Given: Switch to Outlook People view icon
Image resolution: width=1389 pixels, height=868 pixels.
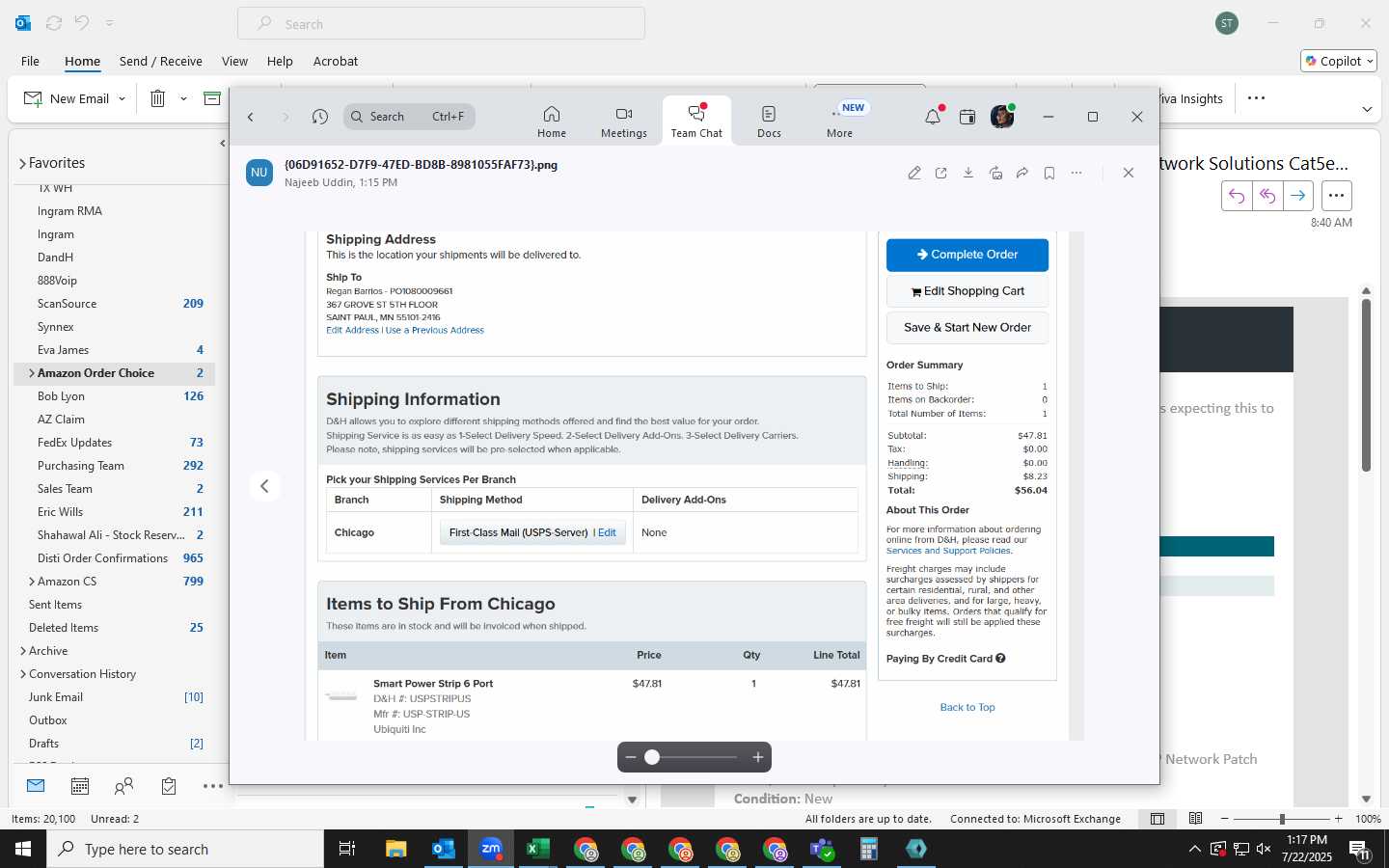Looking at the screenshot, I should pos(123,786).
